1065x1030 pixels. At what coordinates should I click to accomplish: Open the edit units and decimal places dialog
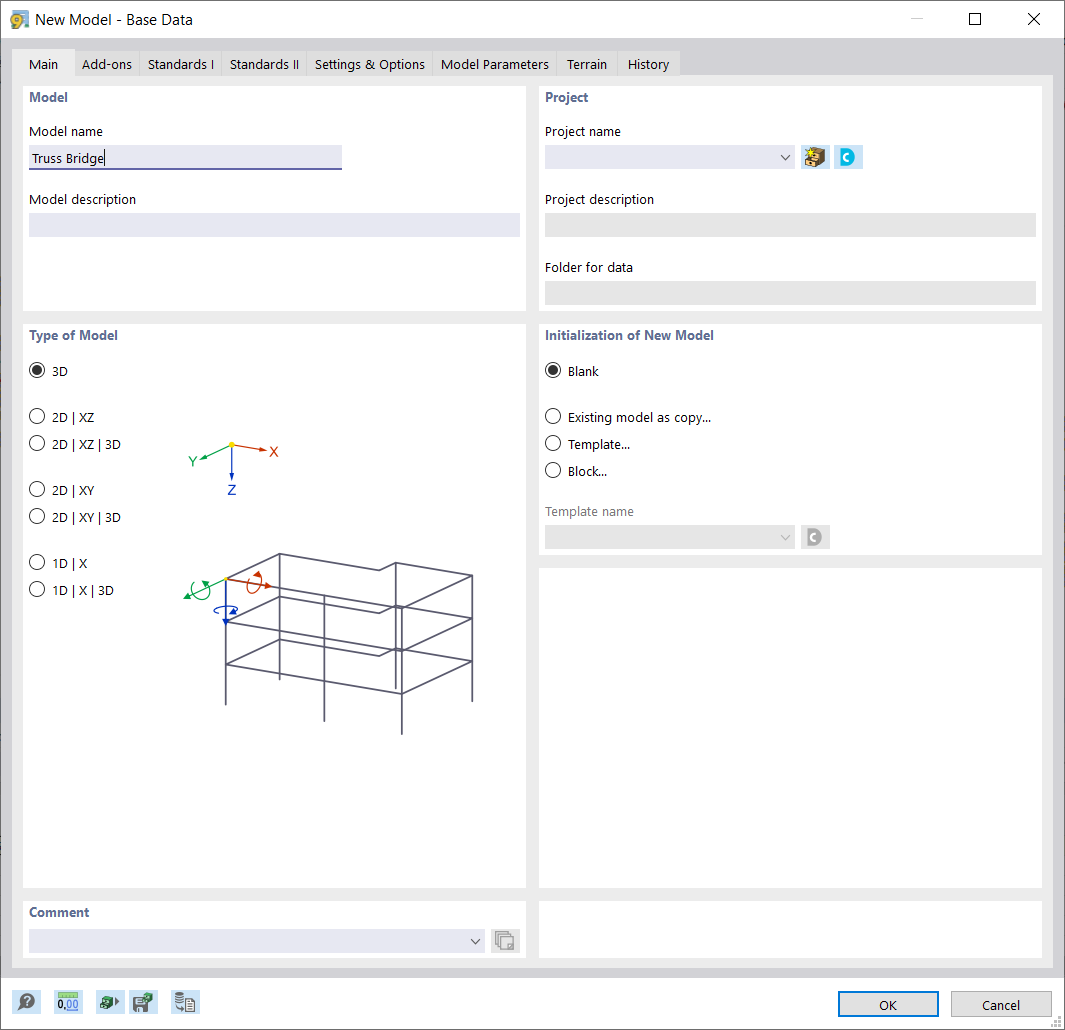coord(68,1001)
